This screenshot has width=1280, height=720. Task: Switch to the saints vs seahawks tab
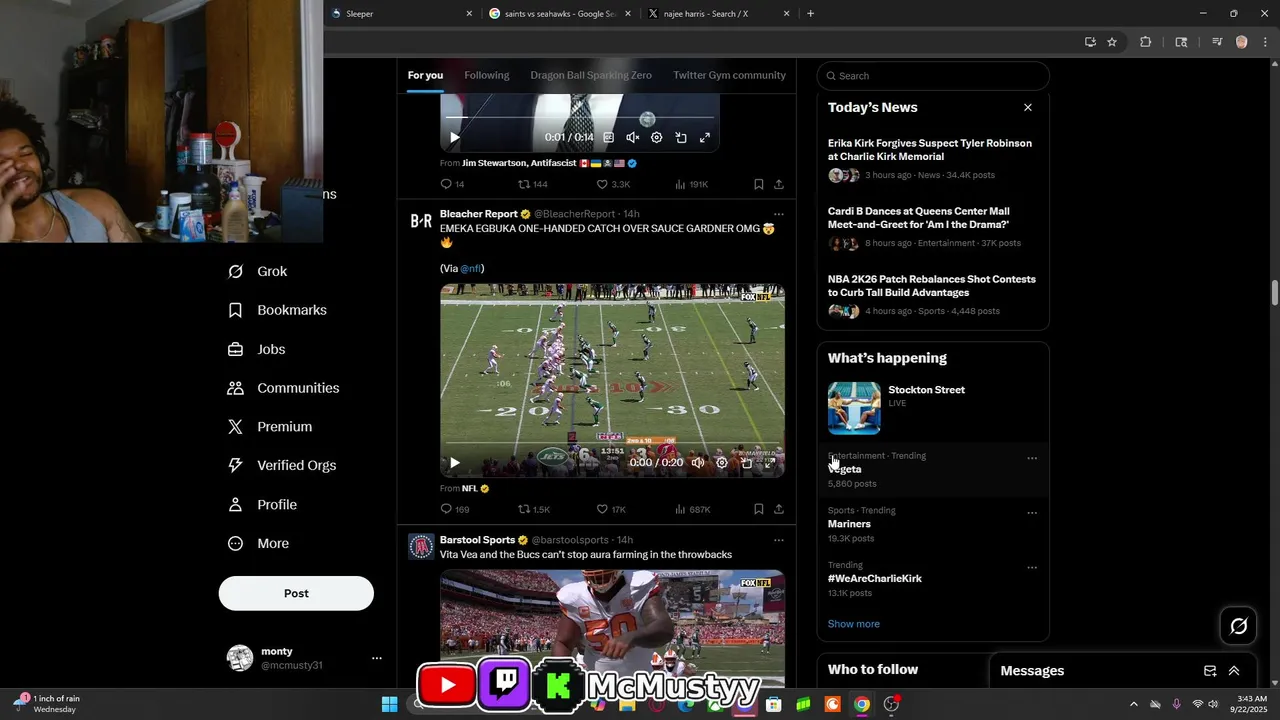(x=560, y=14)
